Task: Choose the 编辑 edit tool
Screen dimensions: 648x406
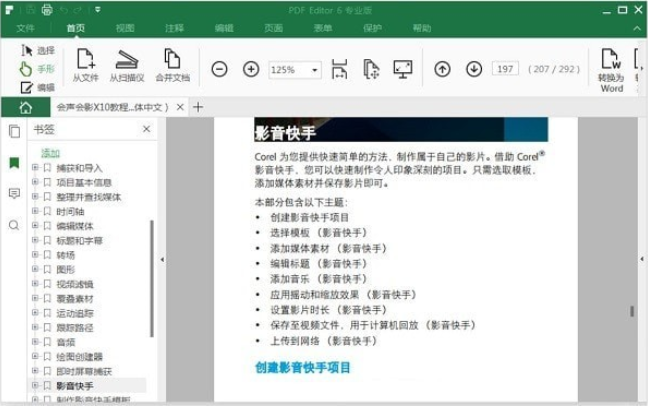Action: (38, 87)
